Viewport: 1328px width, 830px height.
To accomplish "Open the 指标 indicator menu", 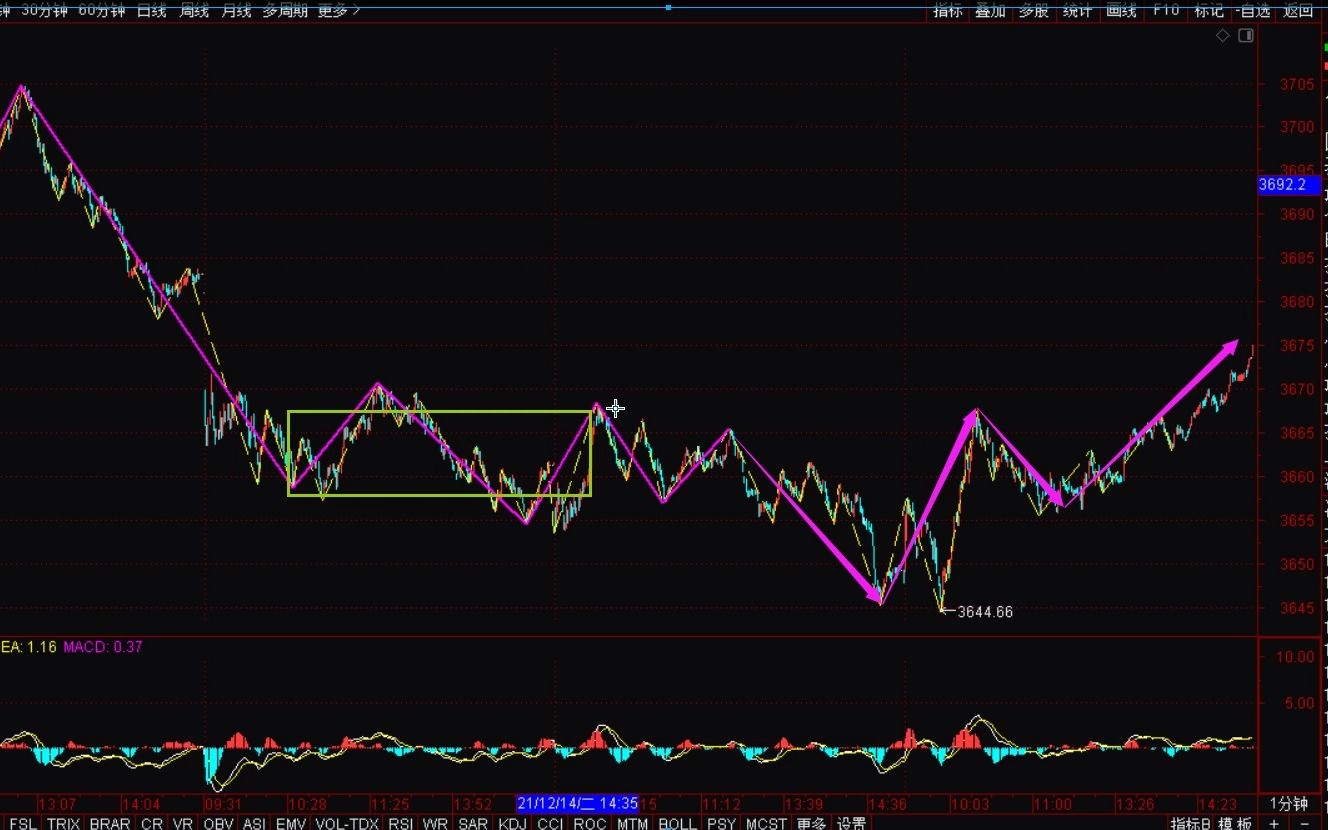I will (x=948, y=10).
